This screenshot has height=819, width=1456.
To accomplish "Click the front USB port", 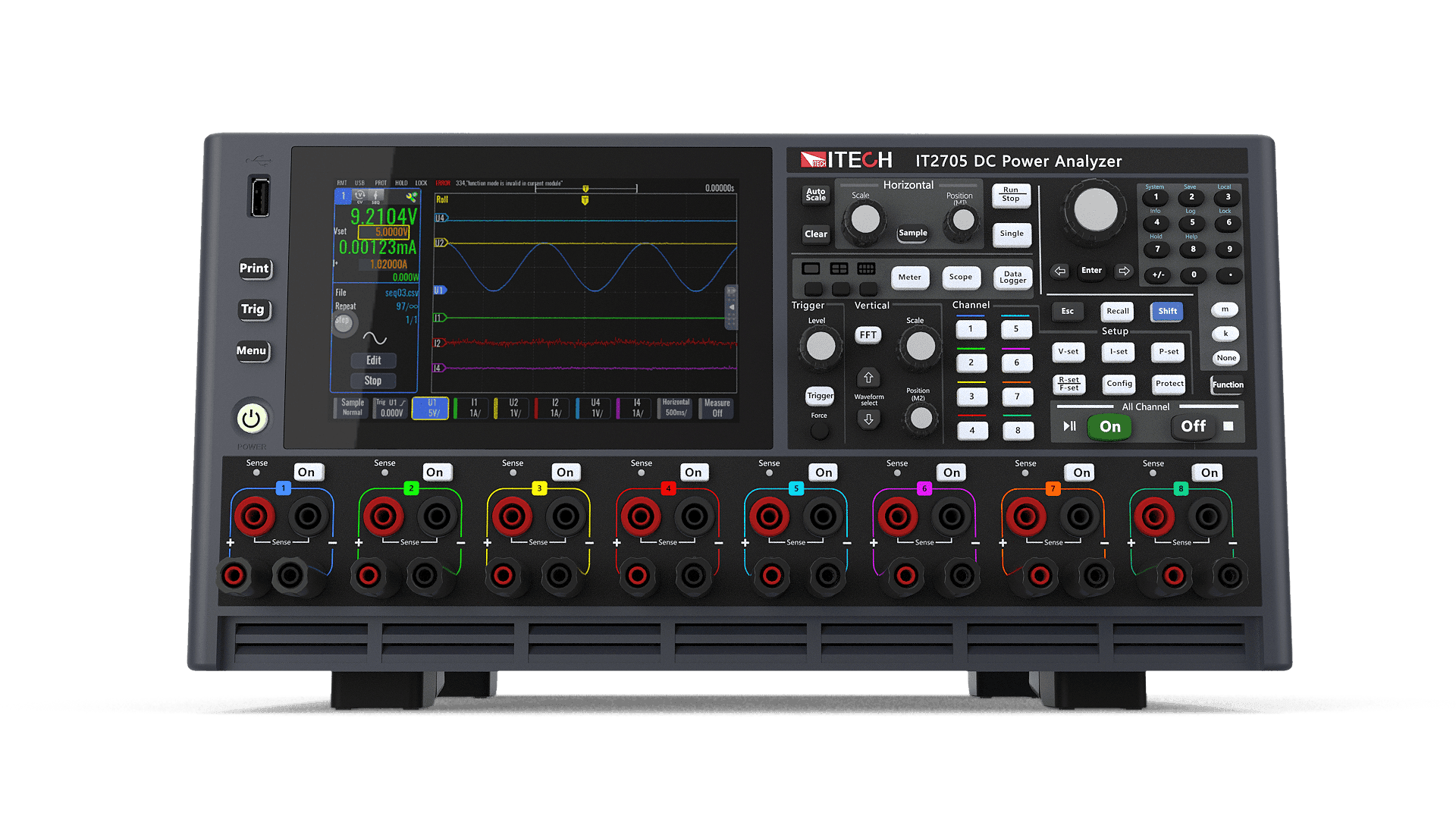I will point(259,197).
